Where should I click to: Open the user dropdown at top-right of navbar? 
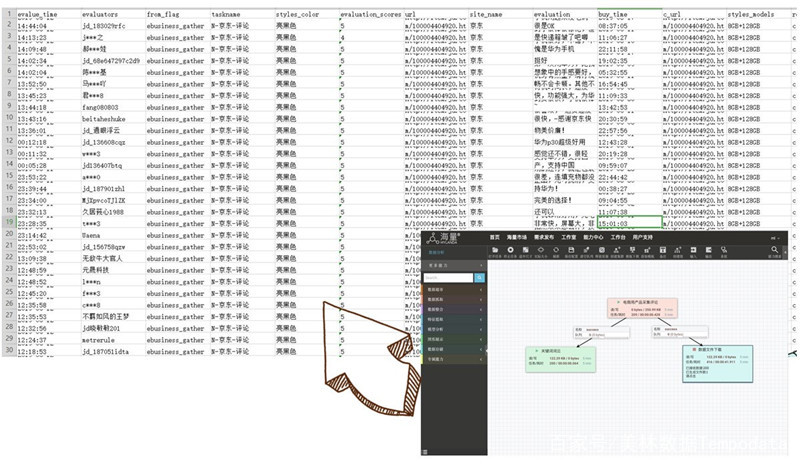tap(776, 238)
